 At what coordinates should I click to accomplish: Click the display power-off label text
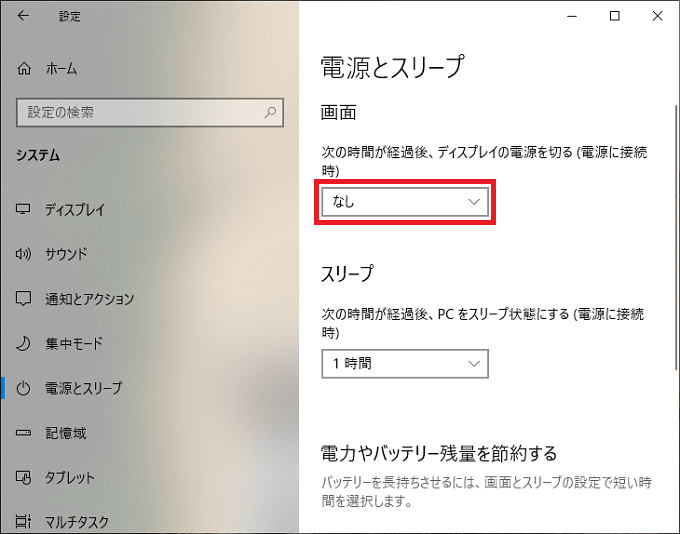tap(484, 161)
